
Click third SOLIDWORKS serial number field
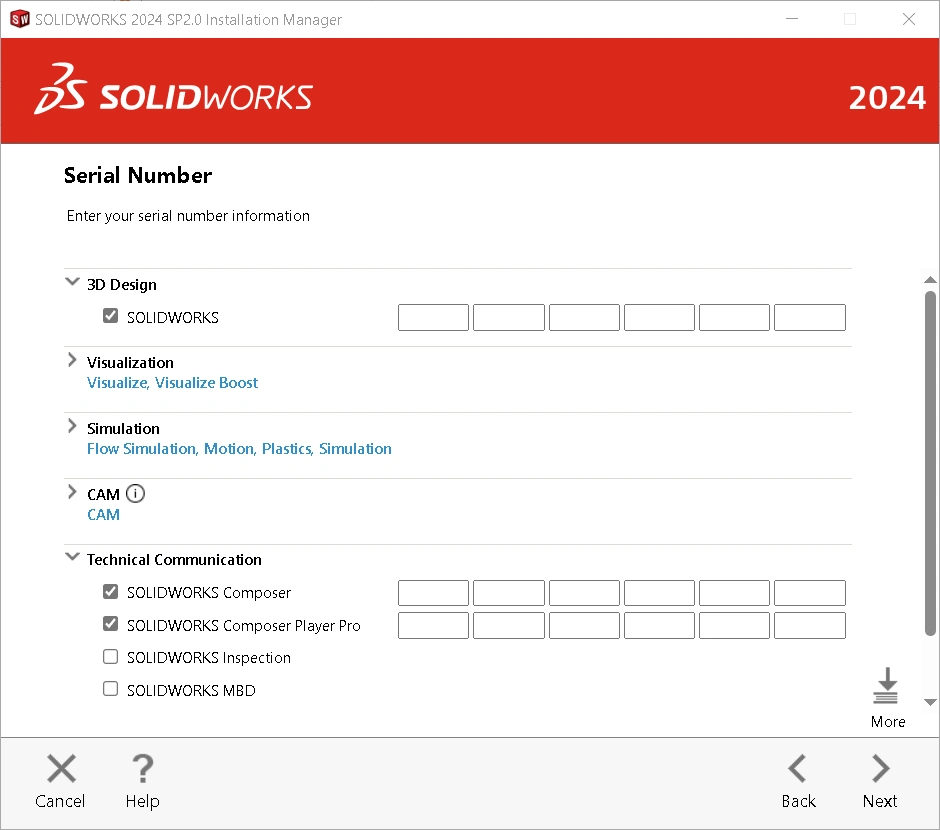click(x=585, y=318)
